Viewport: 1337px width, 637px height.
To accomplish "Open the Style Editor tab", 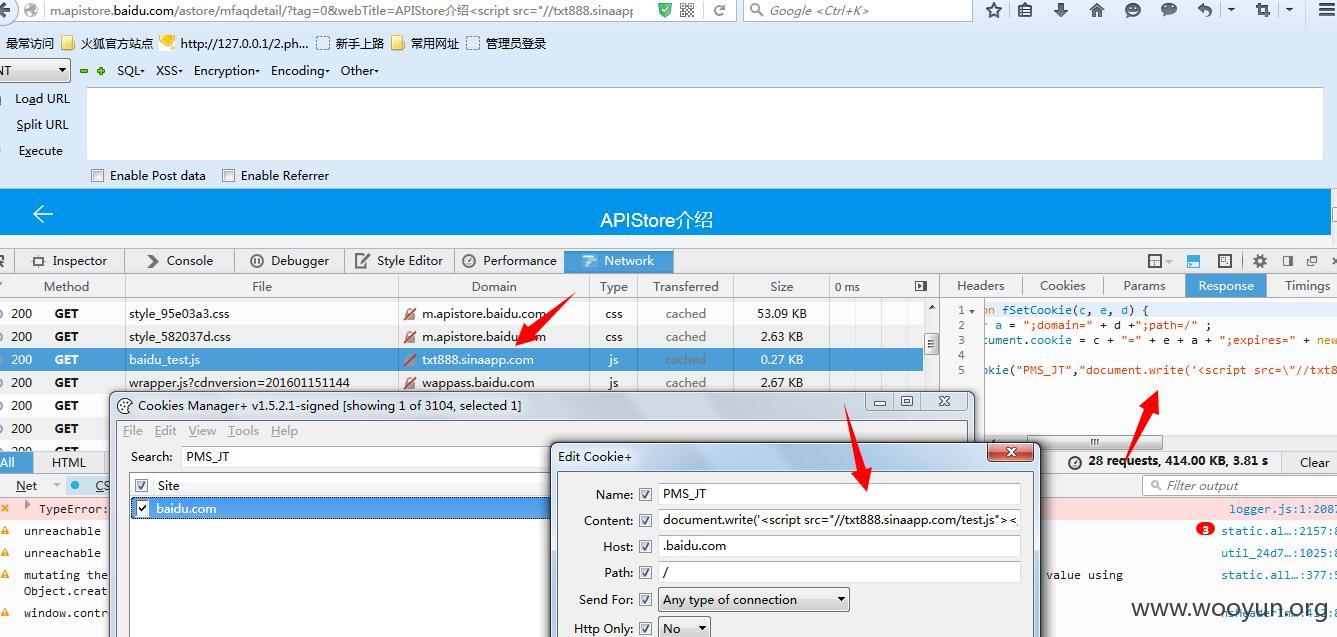I will click(x=399, y=261).
